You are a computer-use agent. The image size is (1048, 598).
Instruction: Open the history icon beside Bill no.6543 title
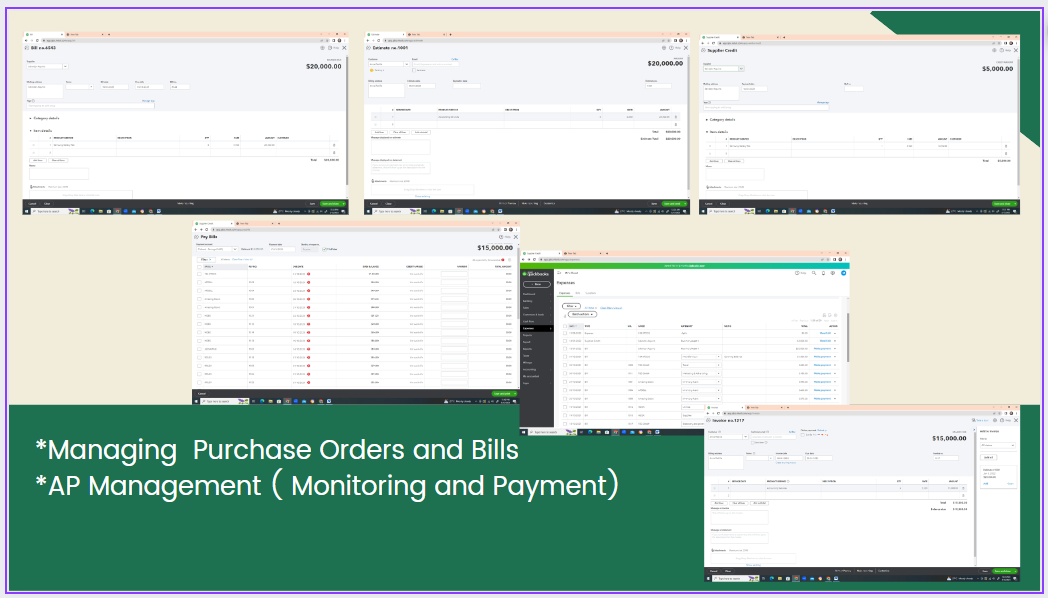(x=27, y=48)
